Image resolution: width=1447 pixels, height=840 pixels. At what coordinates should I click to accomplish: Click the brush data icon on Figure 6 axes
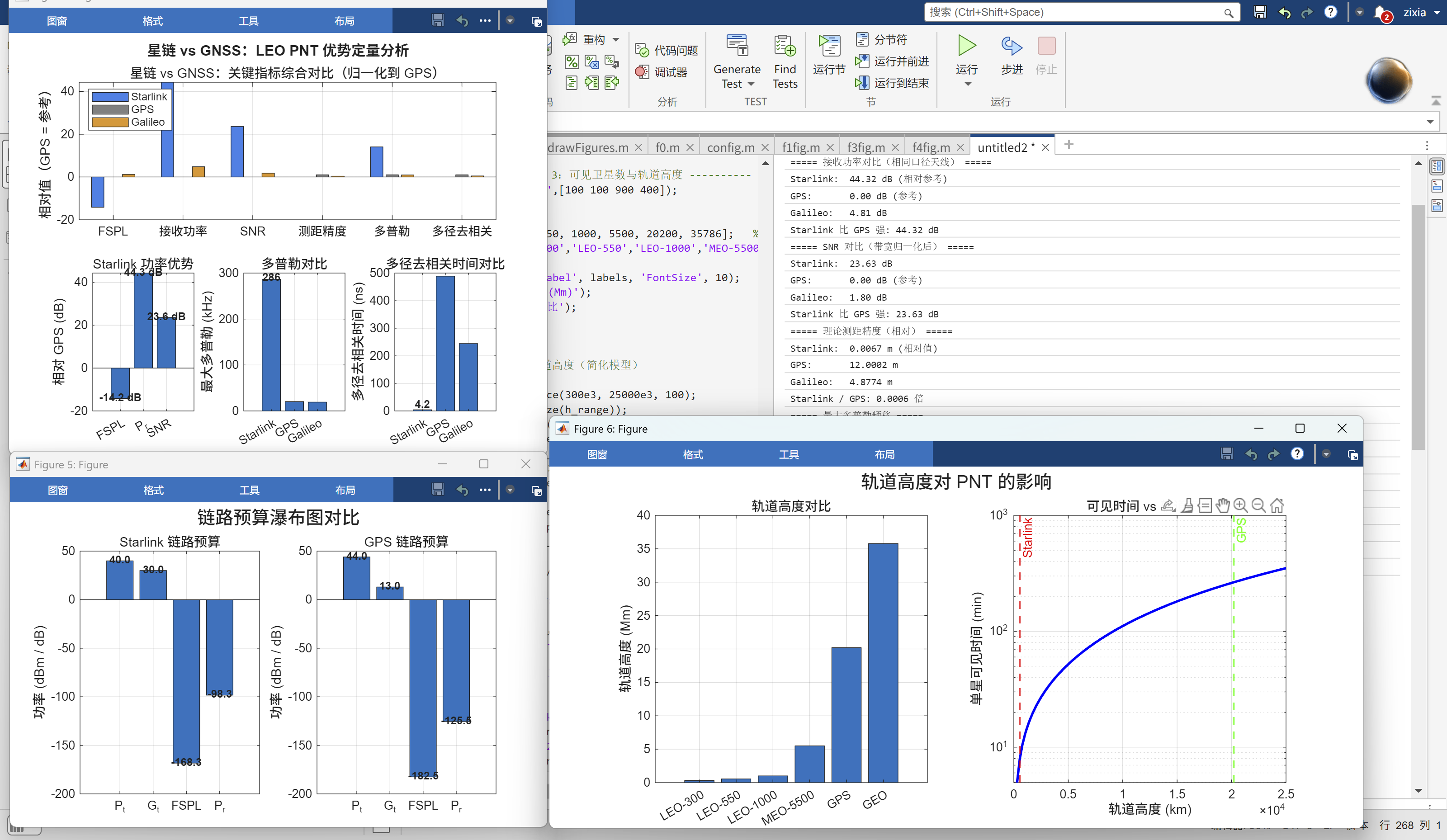(1187, 505)
